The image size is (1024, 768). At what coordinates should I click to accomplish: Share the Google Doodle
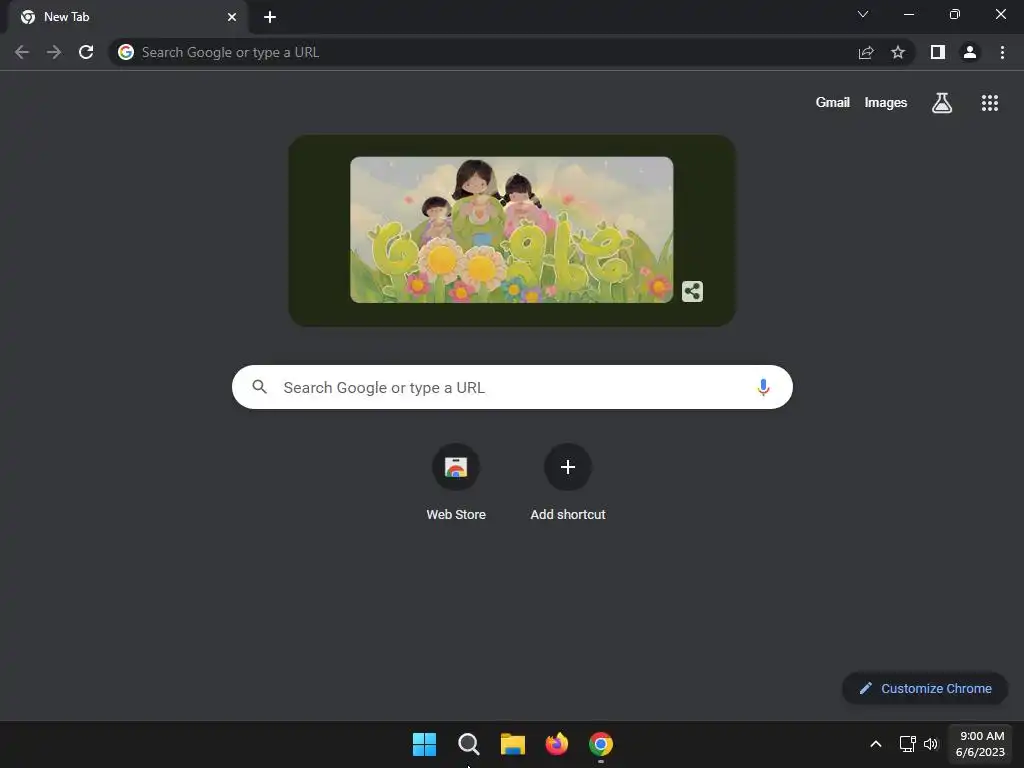[692, 291]
